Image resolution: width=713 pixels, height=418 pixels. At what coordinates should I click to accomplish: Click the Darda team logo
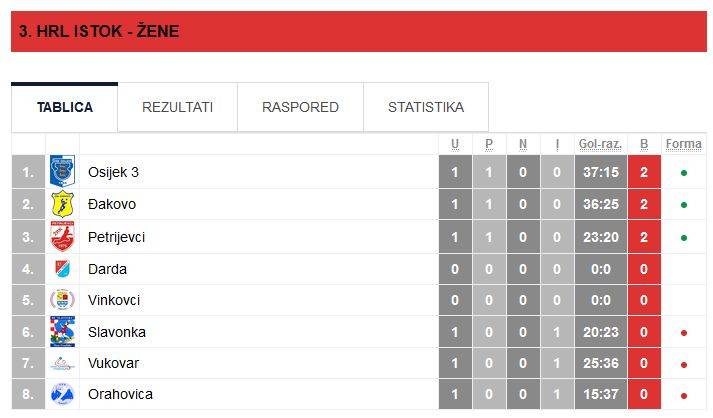[x=62, y=269]
